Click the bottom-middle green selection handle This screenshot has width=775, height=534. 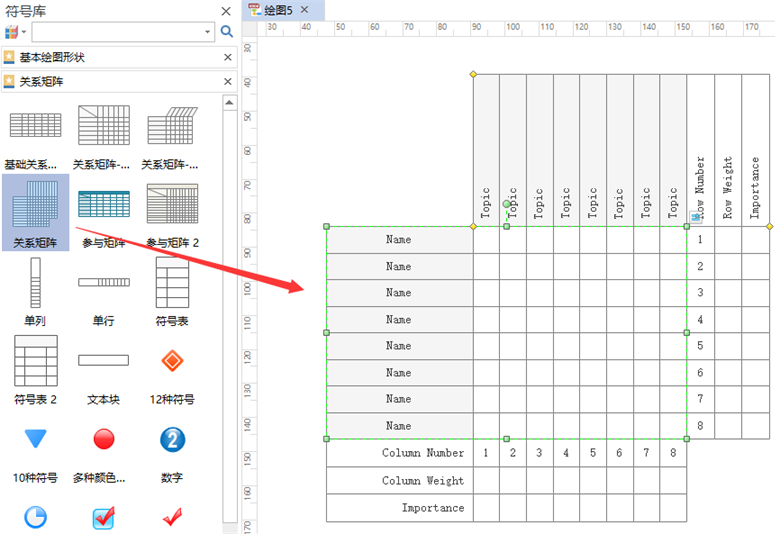tap(506, 439)
